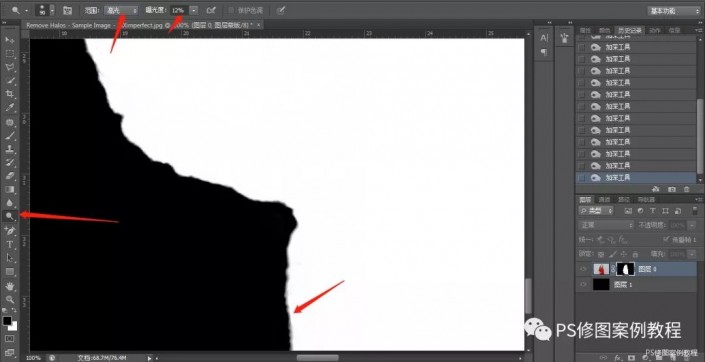Switch to the 历史记录 tab

[630, 30]
